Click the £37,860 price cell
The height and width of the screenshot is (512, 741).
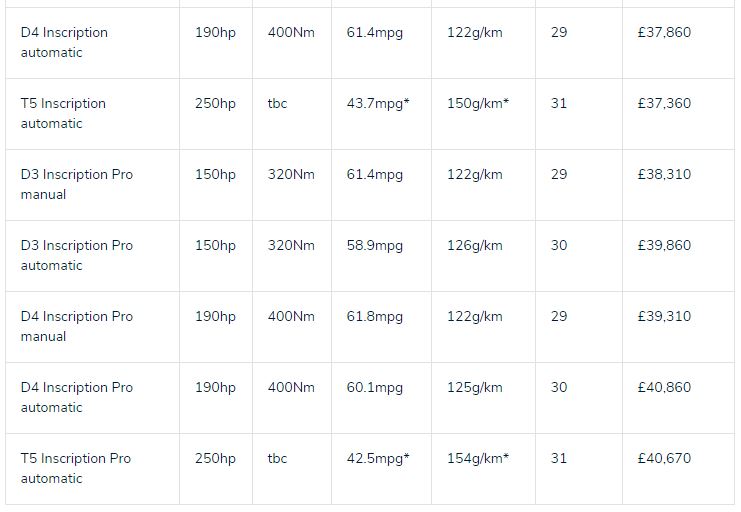coord(664,32)
